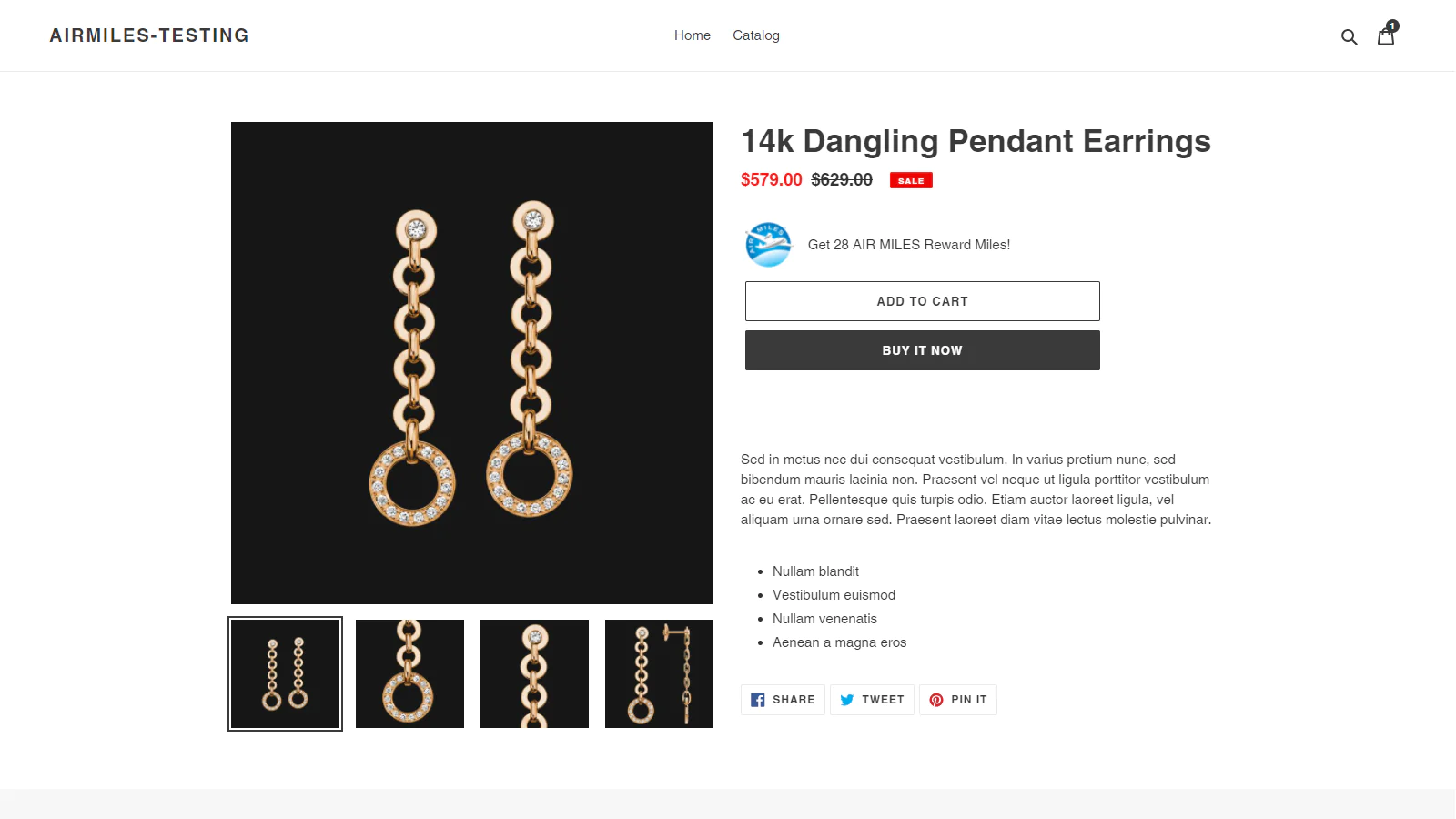Viewport: 1456px width, 819px height.
Task: Go to the Home menu item
Action: pyautogui.click(x=693, y=35)
